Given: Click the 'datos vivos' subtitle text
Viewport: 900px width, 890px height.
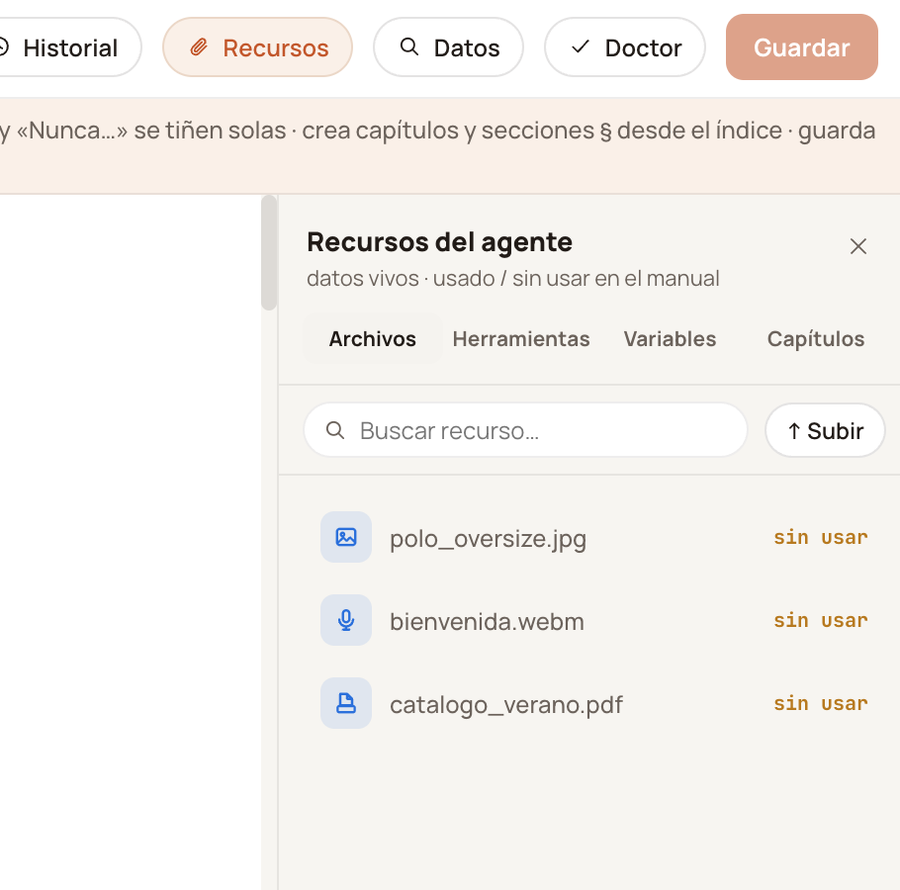Looking at the screenshot, I should tap(513, 279).
